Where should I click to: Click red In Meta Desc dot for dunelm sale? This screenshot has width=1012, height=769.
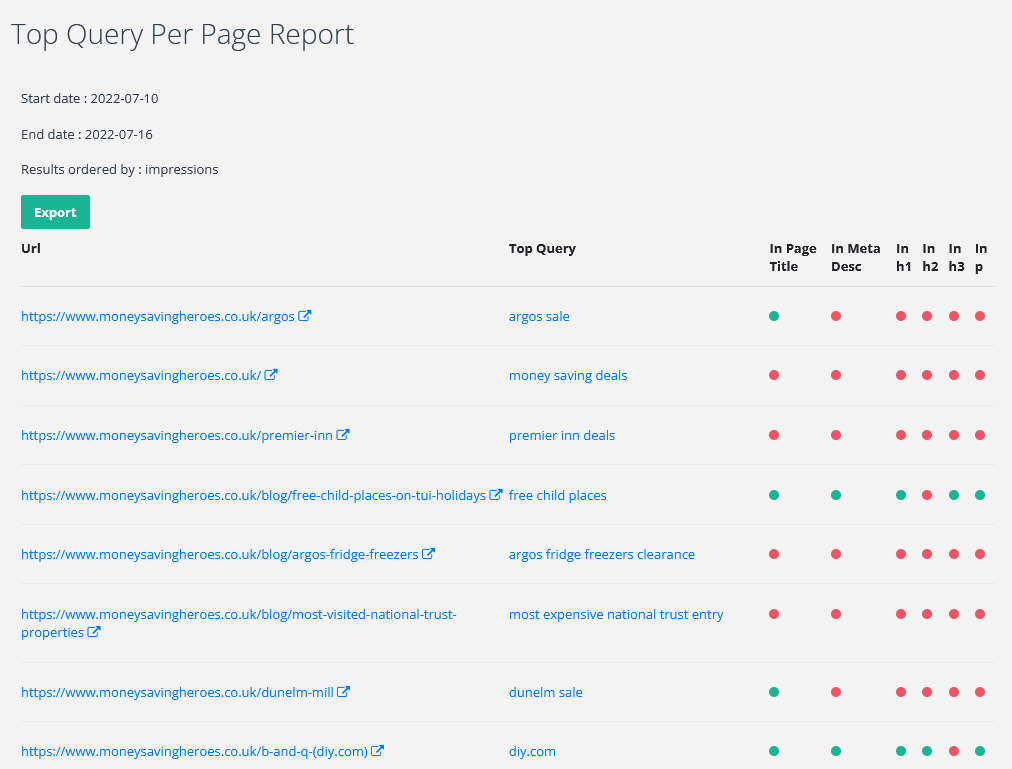click(836, 692)
